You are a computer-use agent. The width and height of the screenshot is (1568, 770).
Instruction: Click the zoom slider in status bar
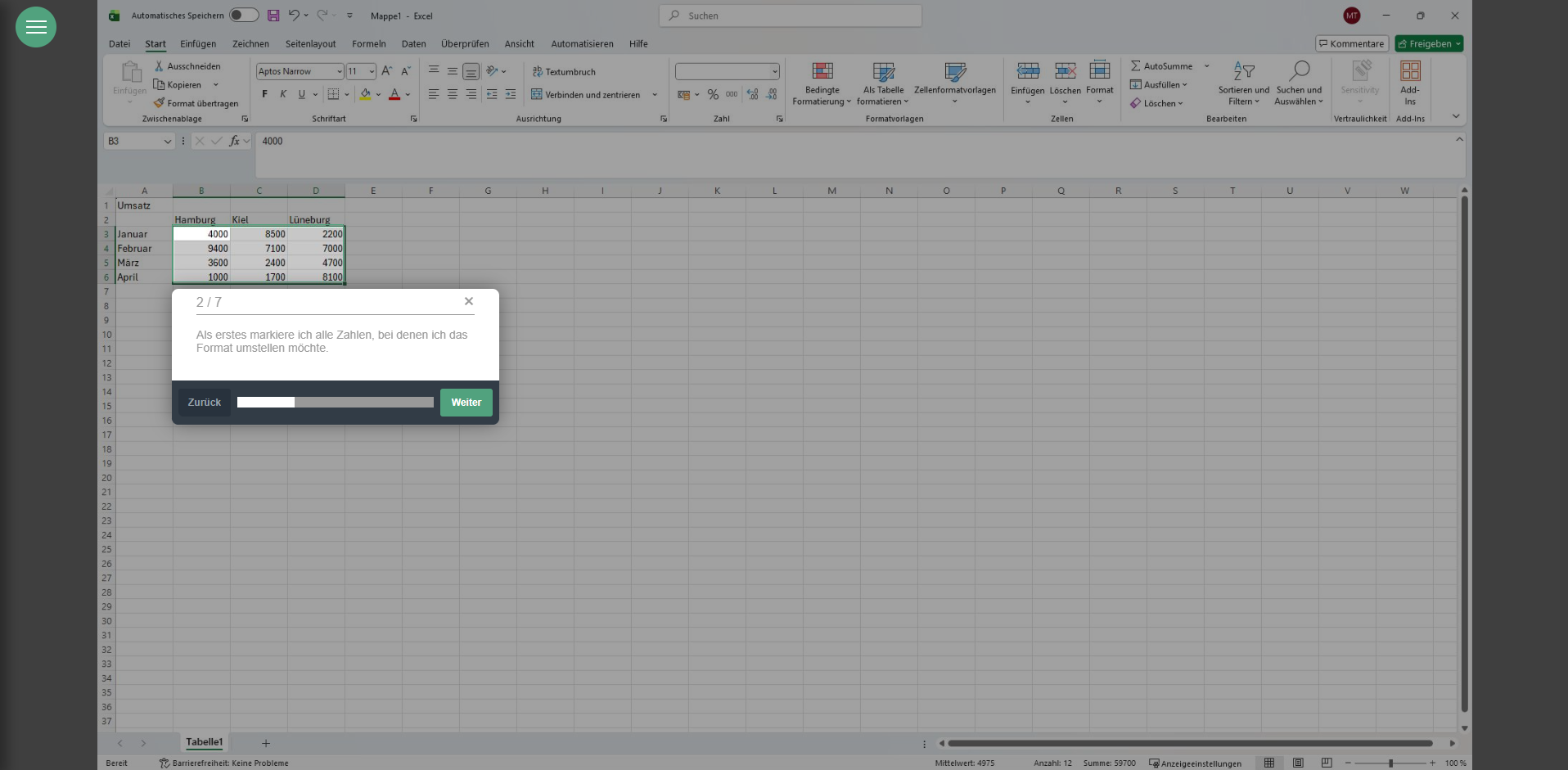pos(1390,763)
